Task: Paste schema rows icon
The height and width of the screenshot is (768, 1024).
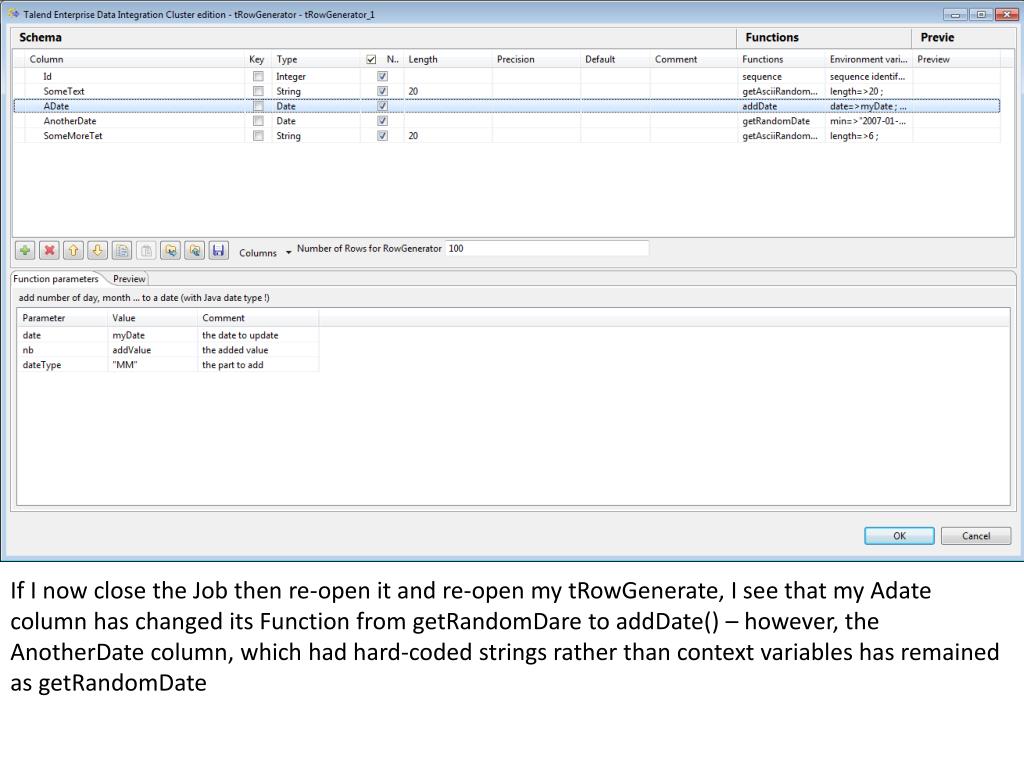Action: [146, 251]
